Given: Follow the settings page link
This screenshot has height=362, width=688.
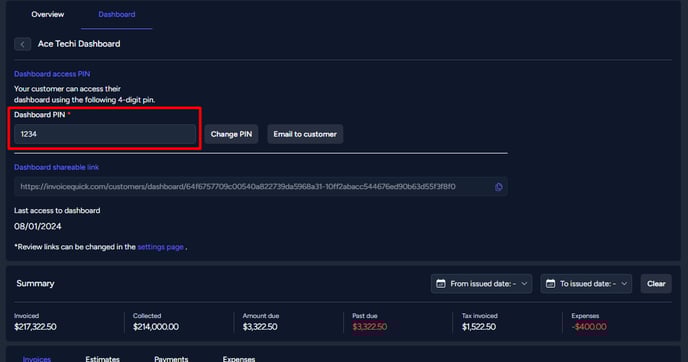Looking at the screenshot, I should (161, 247).
